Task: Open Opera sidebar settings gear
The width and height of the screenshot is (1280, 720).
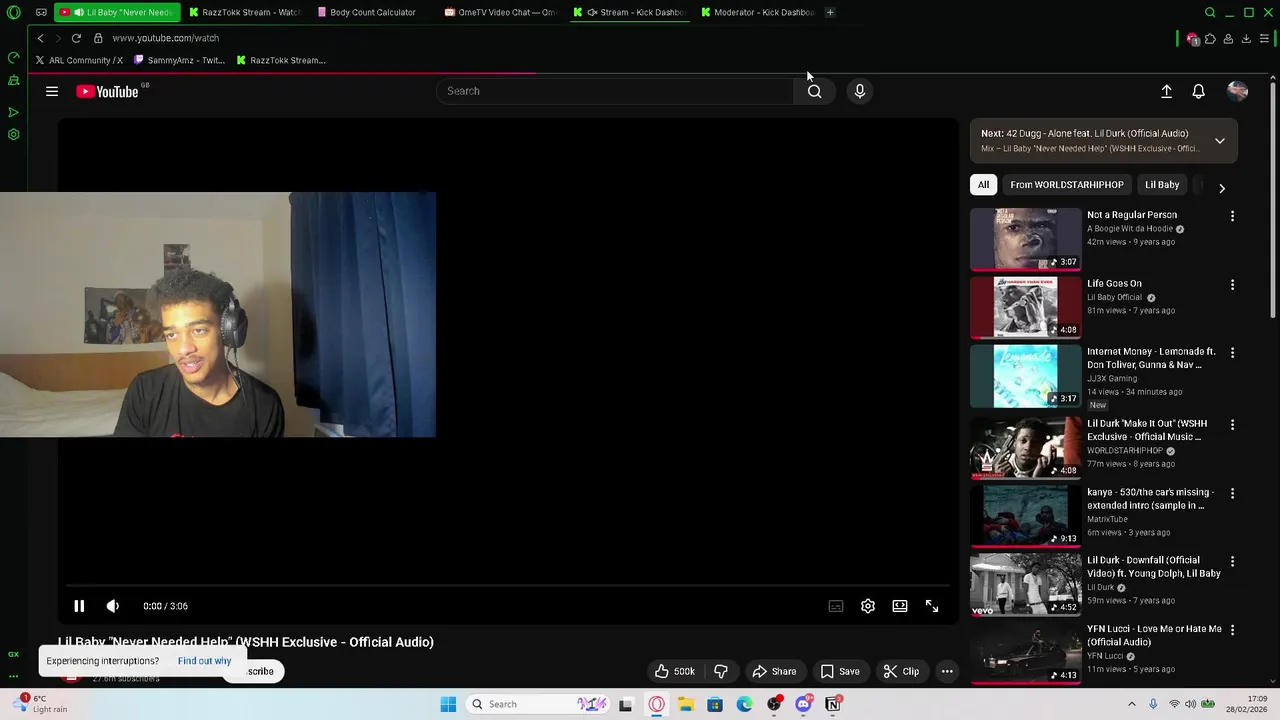Action: click(x=14, y=135)
